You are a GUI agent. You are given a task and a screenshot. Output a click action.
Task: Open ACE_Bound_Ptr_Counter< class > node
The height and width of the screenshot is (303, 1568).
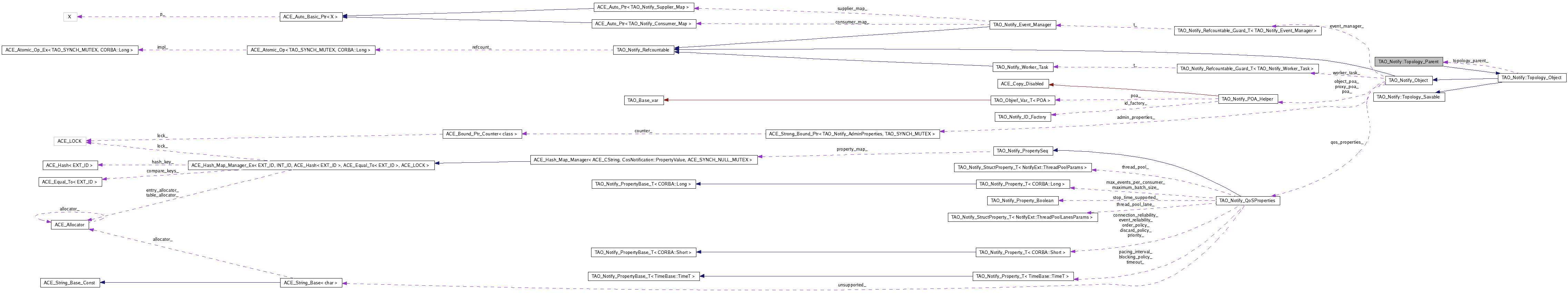[x=483, y=134]
